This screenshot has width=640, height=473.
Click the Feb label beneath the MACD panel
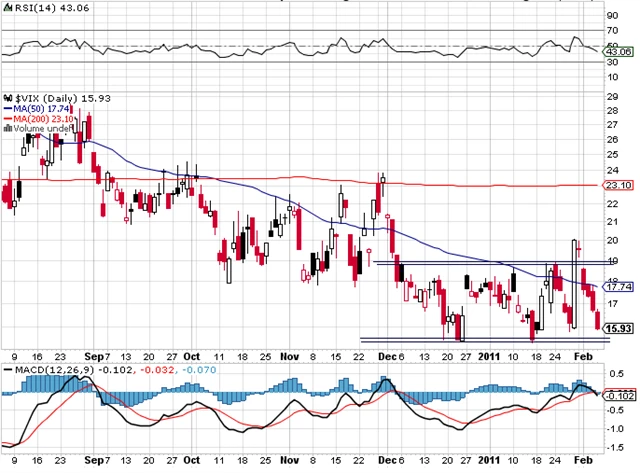pyautogui.click(x=583, y=460)
